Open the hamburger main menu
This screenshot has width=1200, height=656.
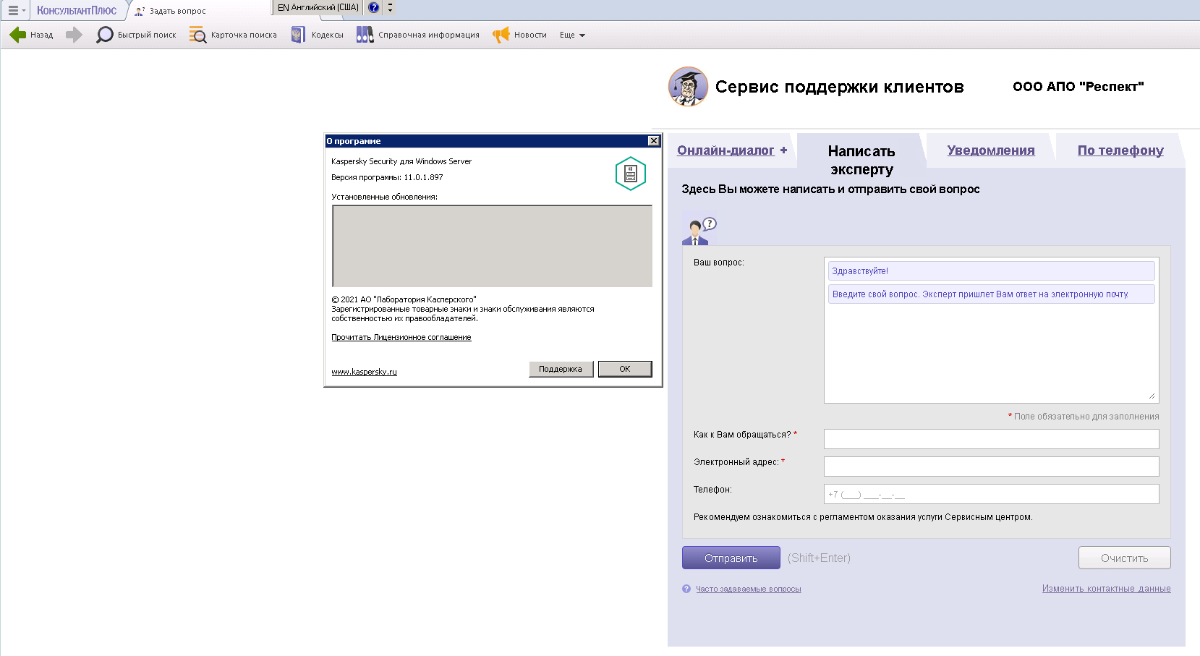tap(14, 9)
